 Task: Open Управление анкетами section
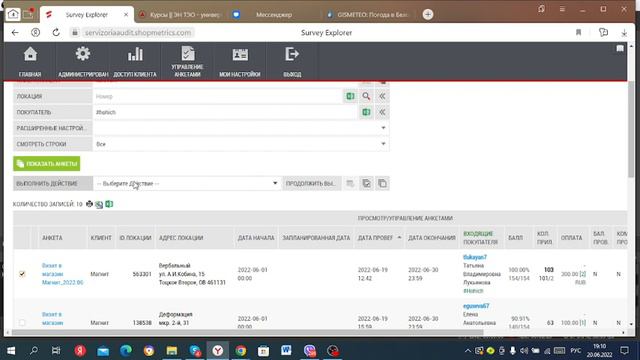coord(187,61)
